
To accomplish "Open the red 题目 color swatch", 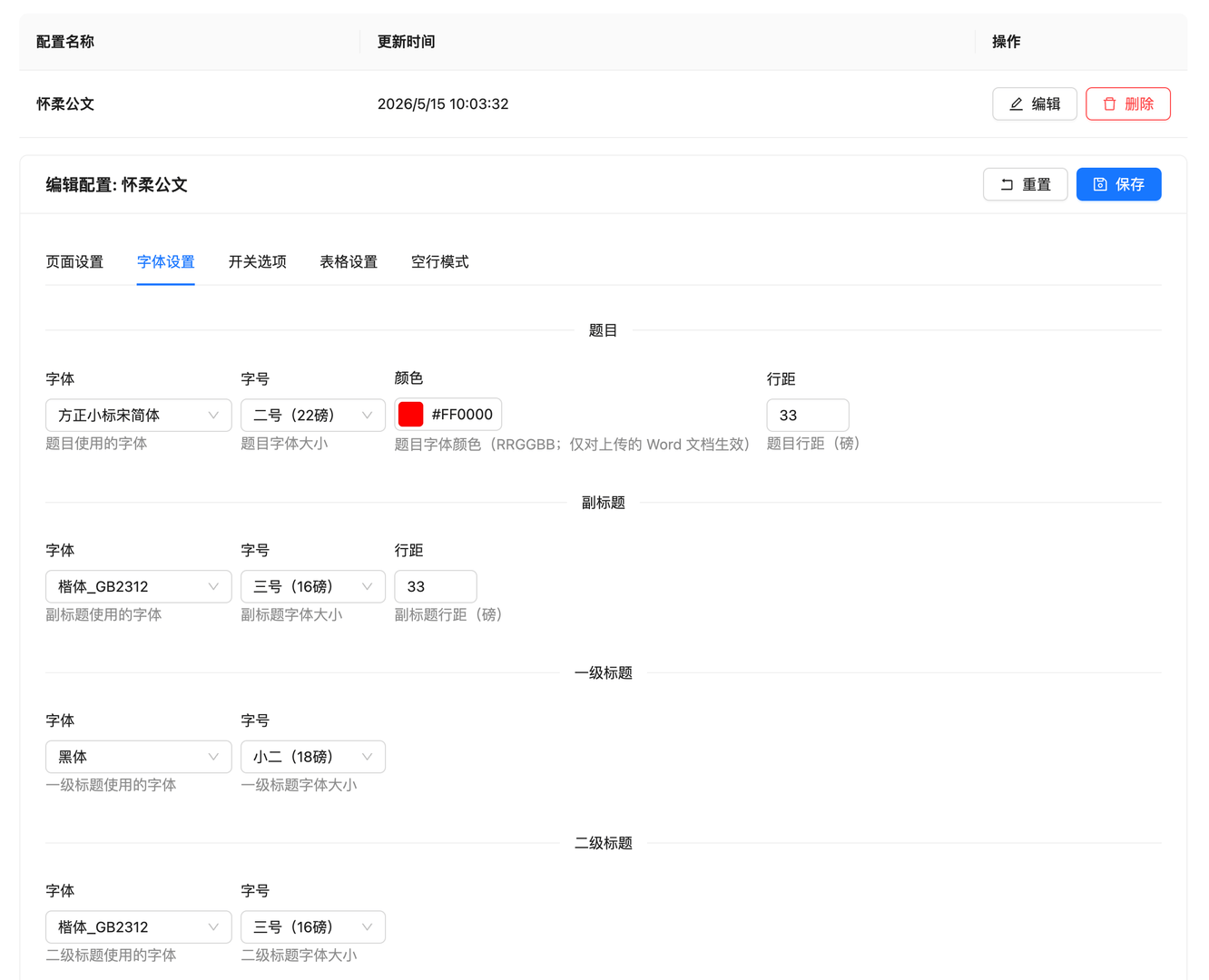I will tap(411, 415).
